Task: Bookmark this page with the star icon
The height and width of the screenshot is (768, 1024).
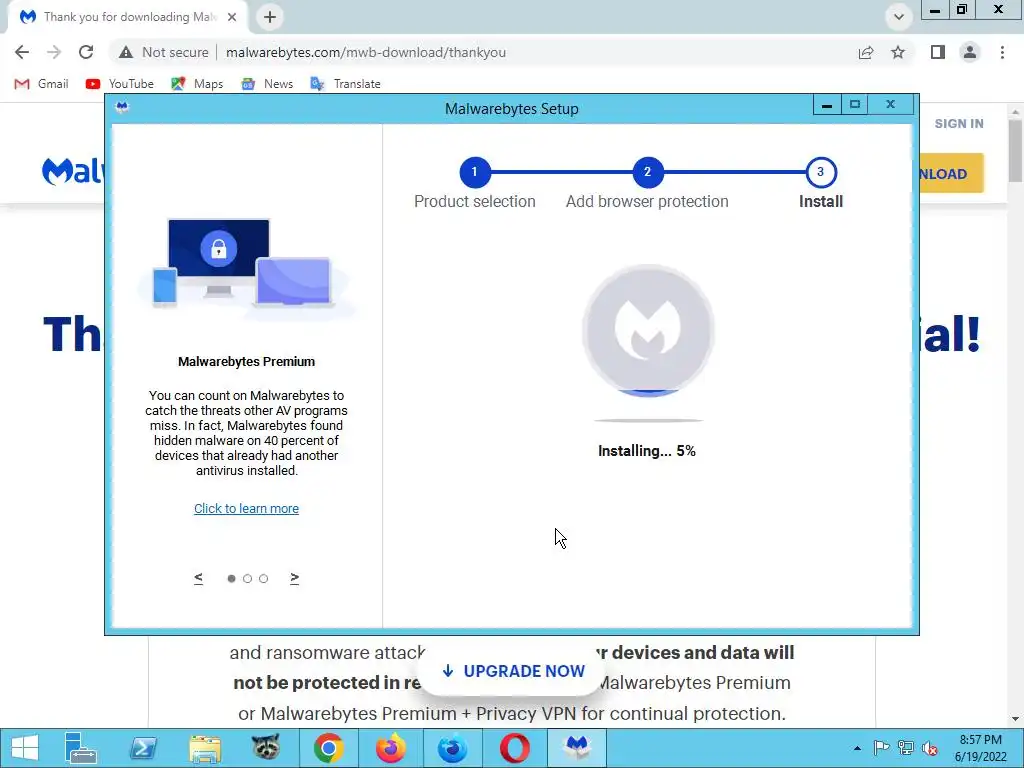Action: pyautogui.click(x=898, y=52)
